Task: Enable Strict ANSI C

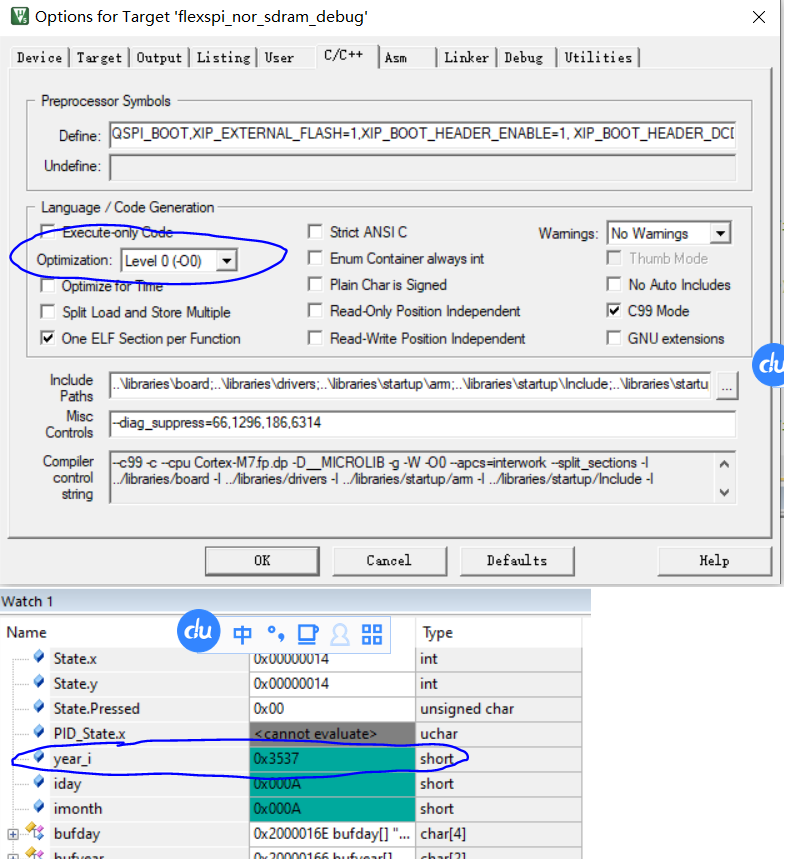Action: [315, 232]
